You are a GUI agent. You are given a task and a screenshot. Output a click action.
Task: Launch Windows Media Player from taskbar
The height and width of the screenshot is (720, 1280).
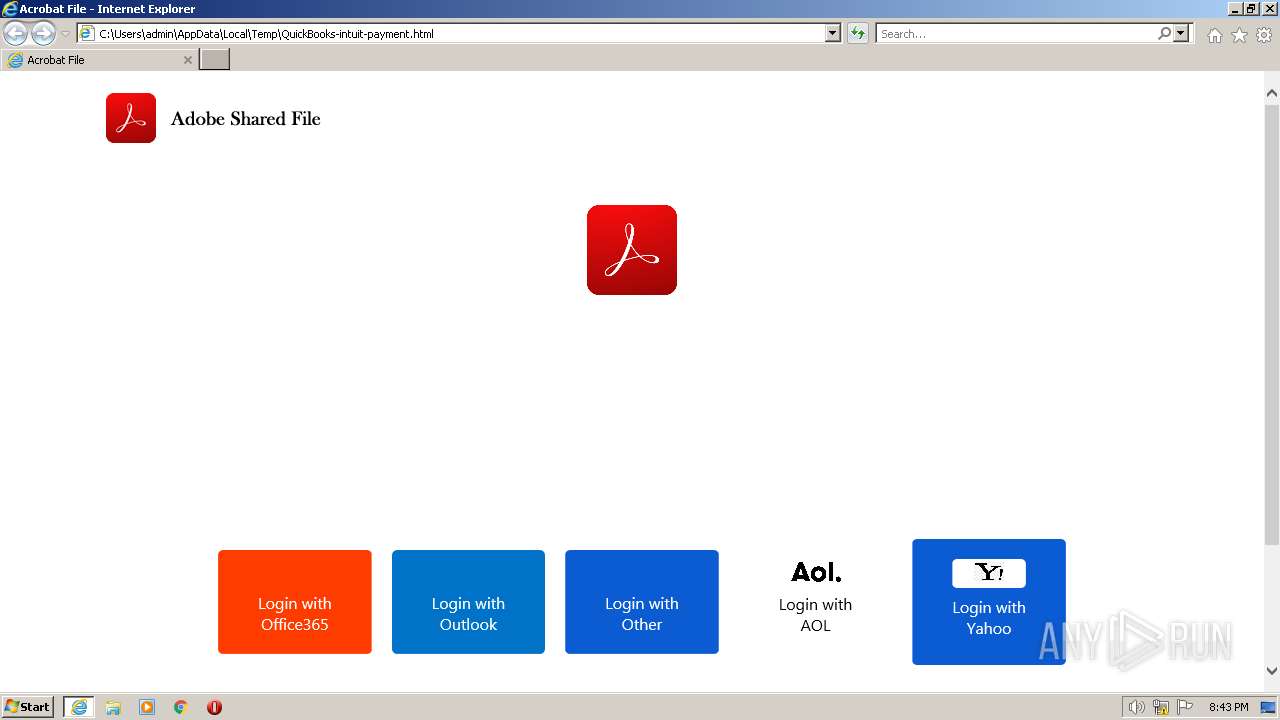point(147,707)
